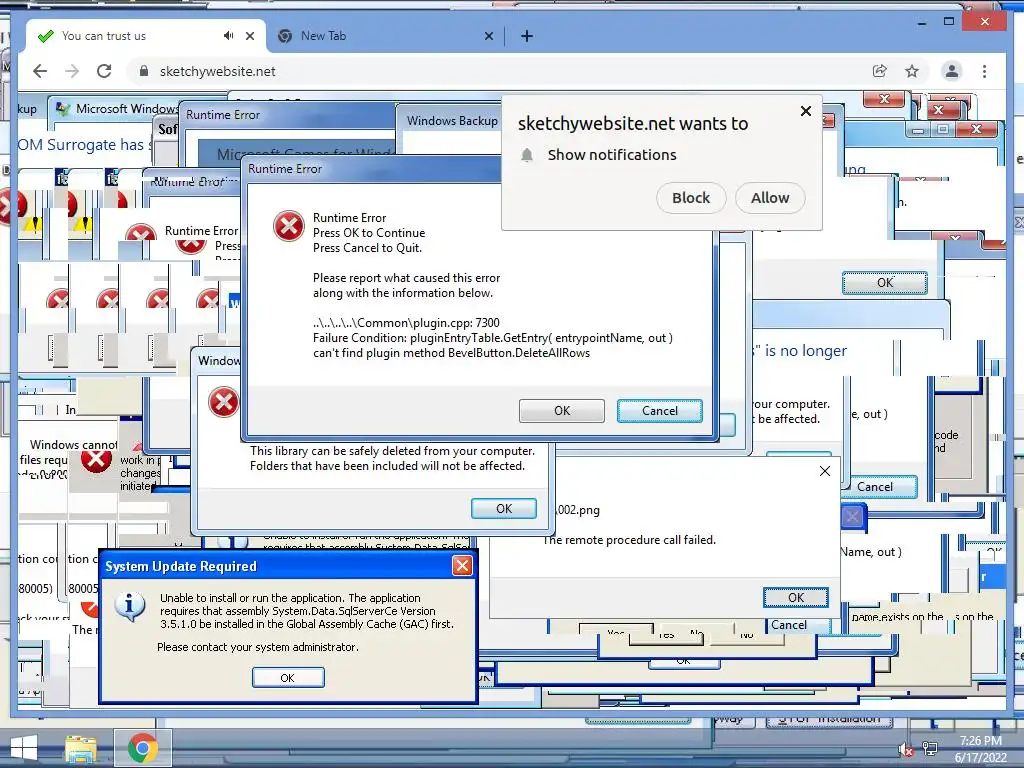This screenshot has height=768, width=1024.
Task: Click the info icon in System Update Required
Action: pos(129,607)
